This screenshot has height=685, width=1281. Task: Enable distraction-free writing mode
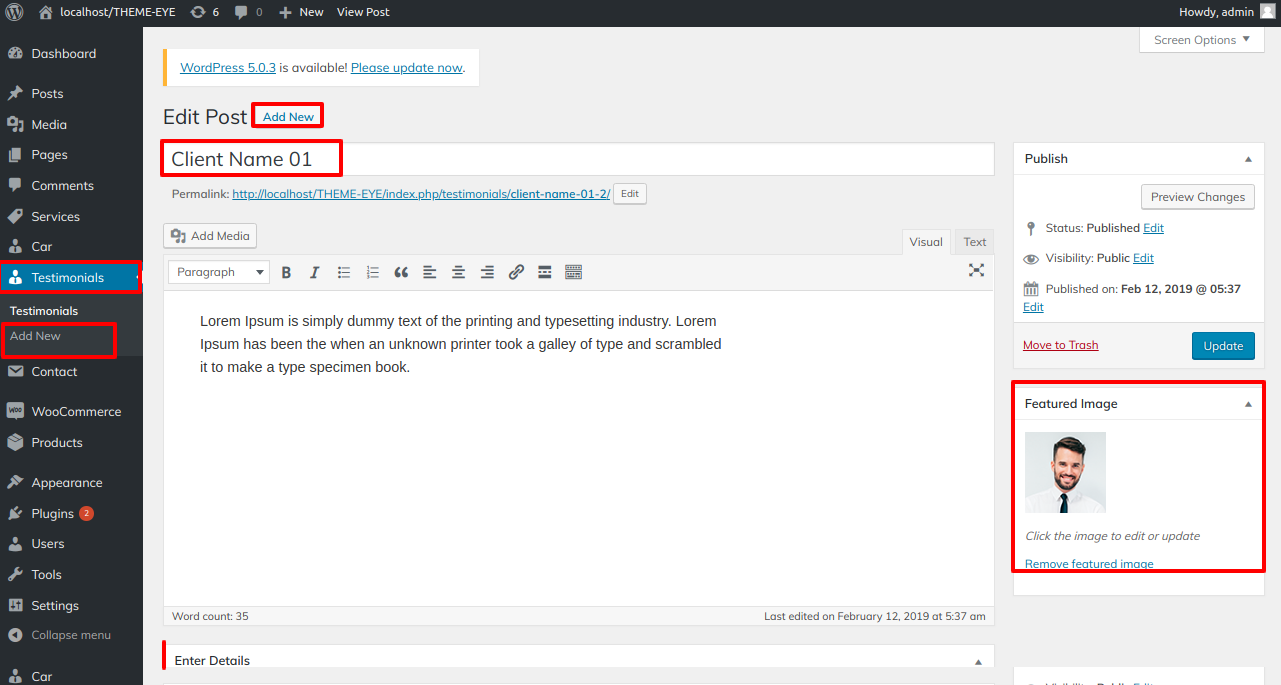976,271
